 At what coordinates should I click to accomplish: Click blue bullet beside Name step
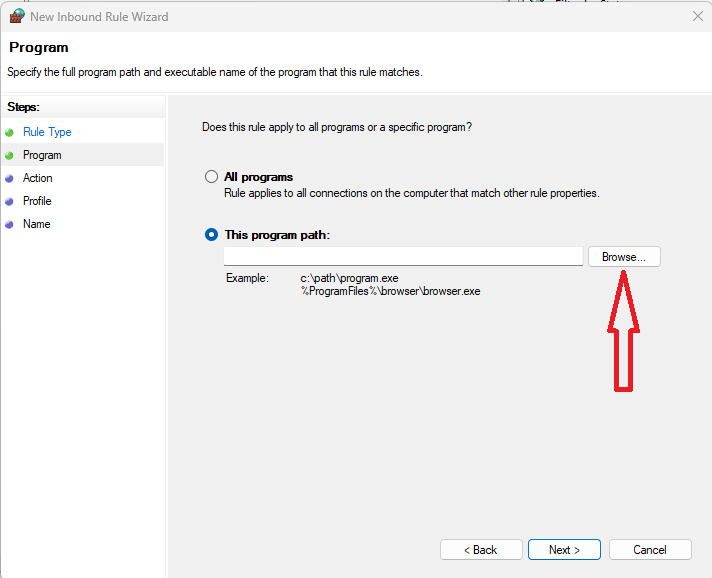point(10,224)
